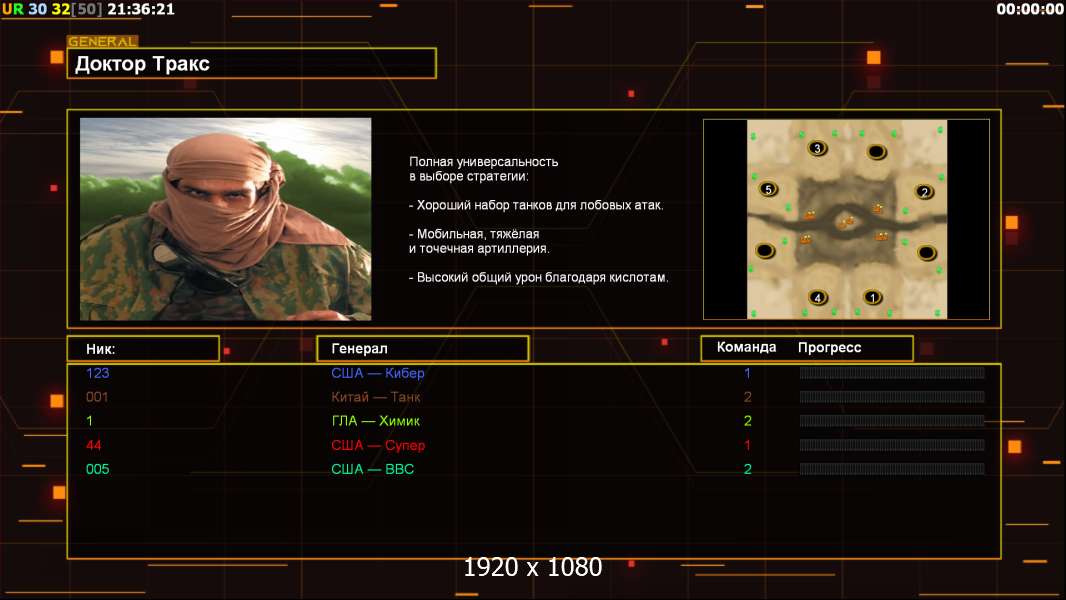This screenshot has height=600, width=1066.
Task: Click the 'Доктор Тракс' title box
Action: (x=252, y=63)
